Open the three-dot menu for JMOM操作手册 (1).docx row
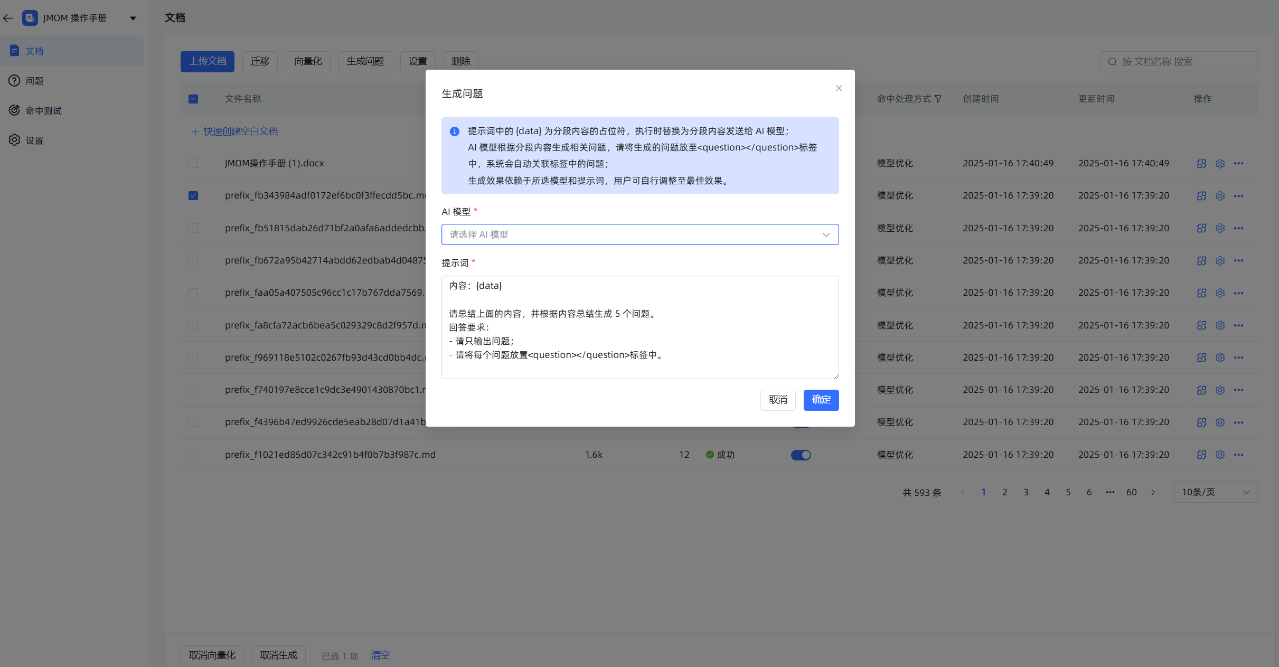1279x667 pixels. [x=1238, y=163]
